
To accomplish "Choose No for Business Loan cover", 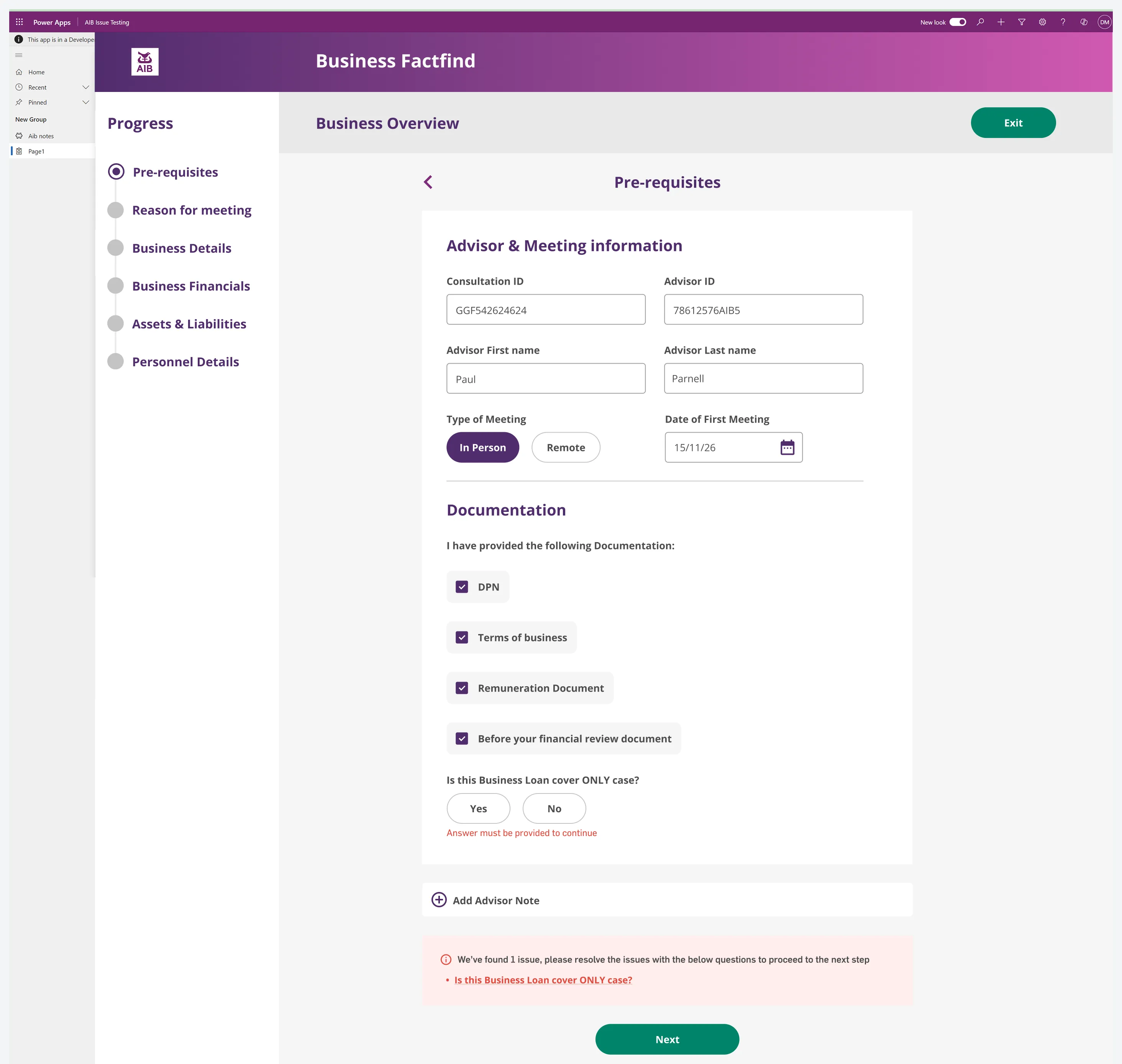I will [x=554, y=808].
